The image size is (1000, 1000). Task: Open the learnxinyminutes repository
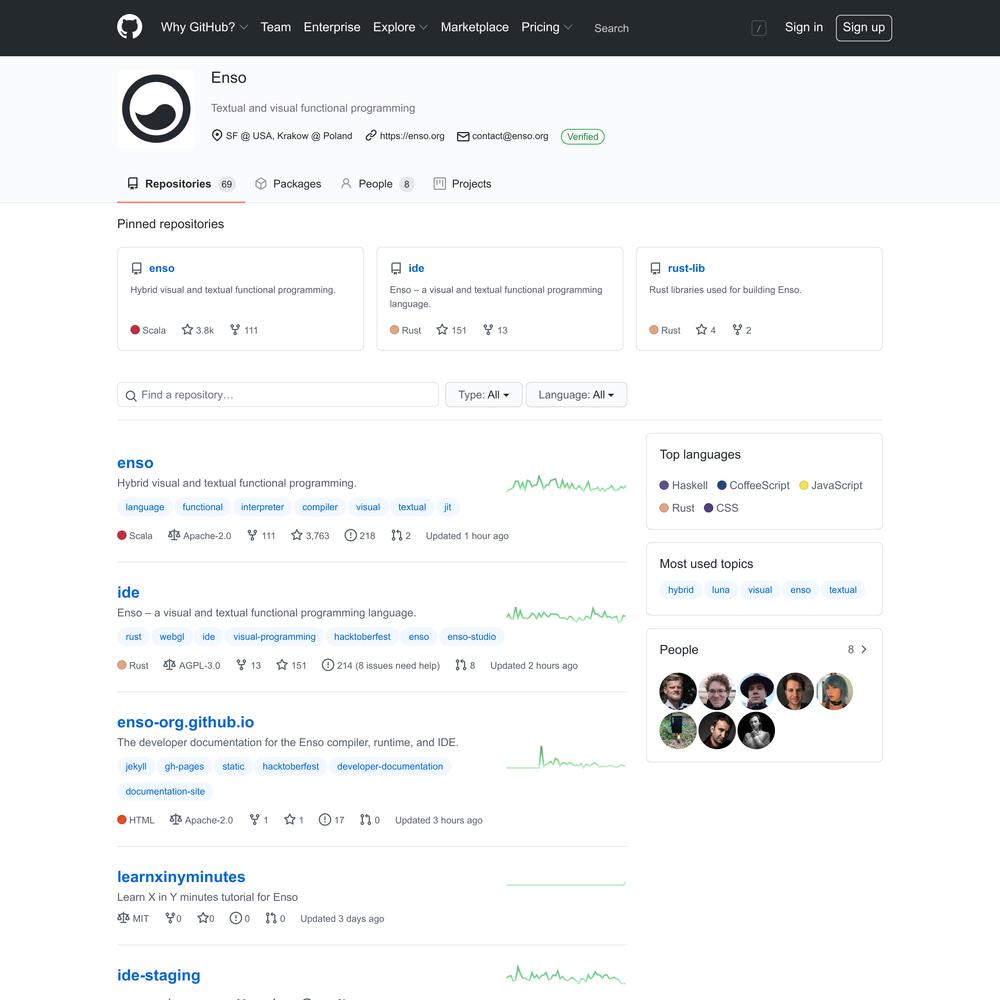[181, 877]
